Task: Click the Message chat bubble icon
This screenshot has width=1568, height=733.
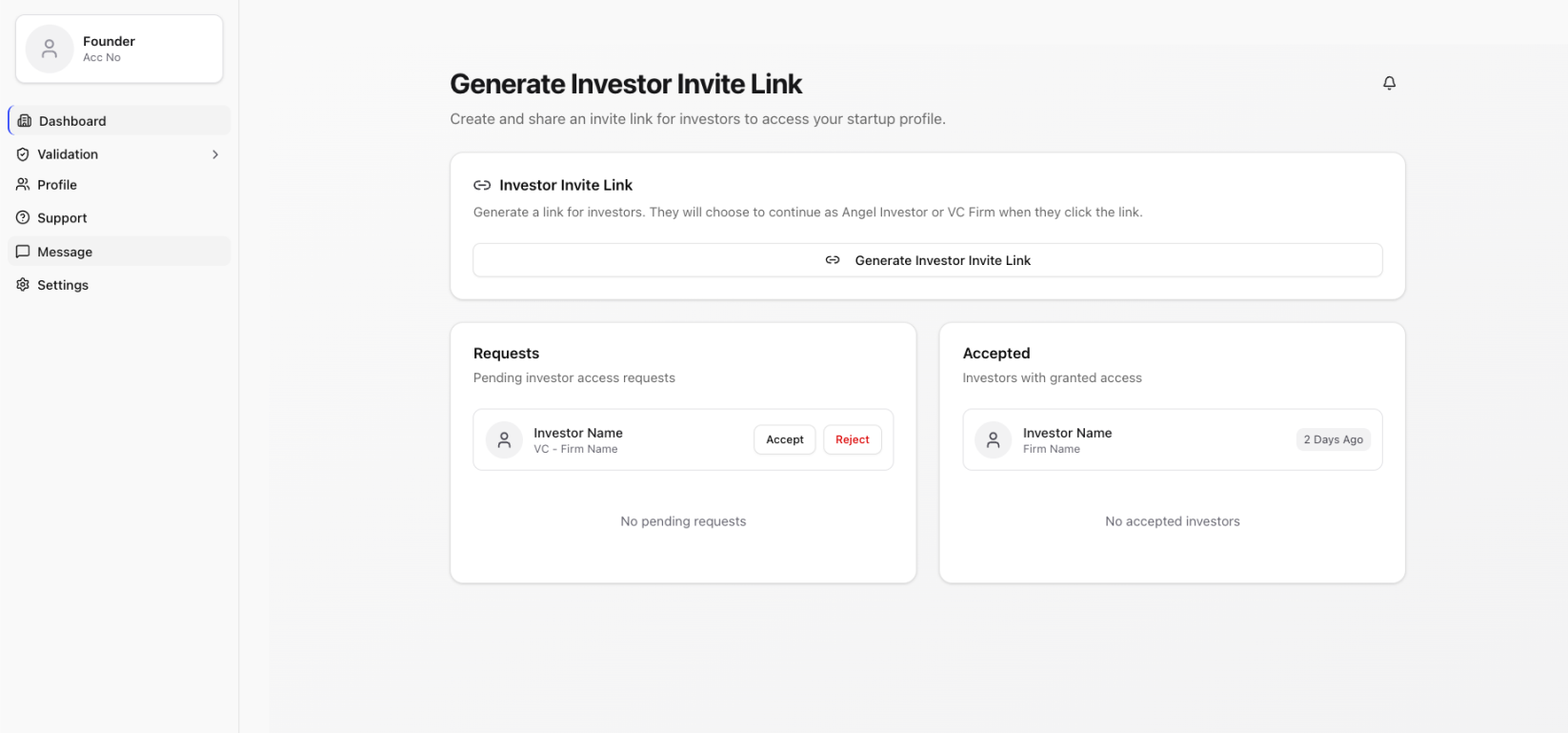Action: (23, 252)
